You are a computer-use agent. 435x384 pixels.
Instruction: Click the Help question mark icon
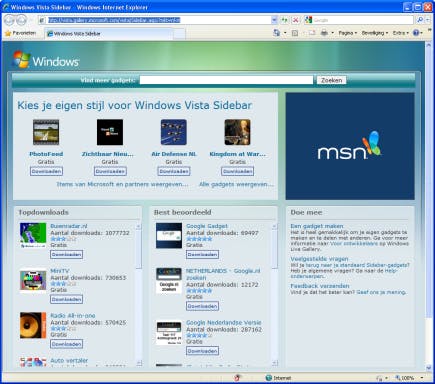[x=416, y=33]
